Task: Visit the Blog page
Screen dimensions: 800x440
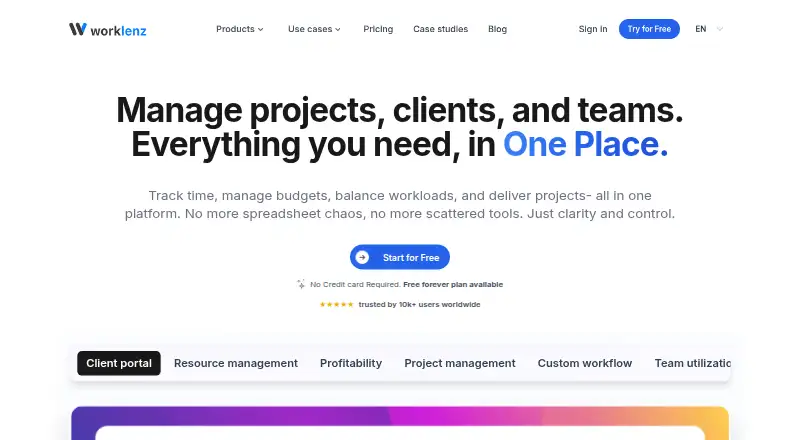Action: pos(497,29)
